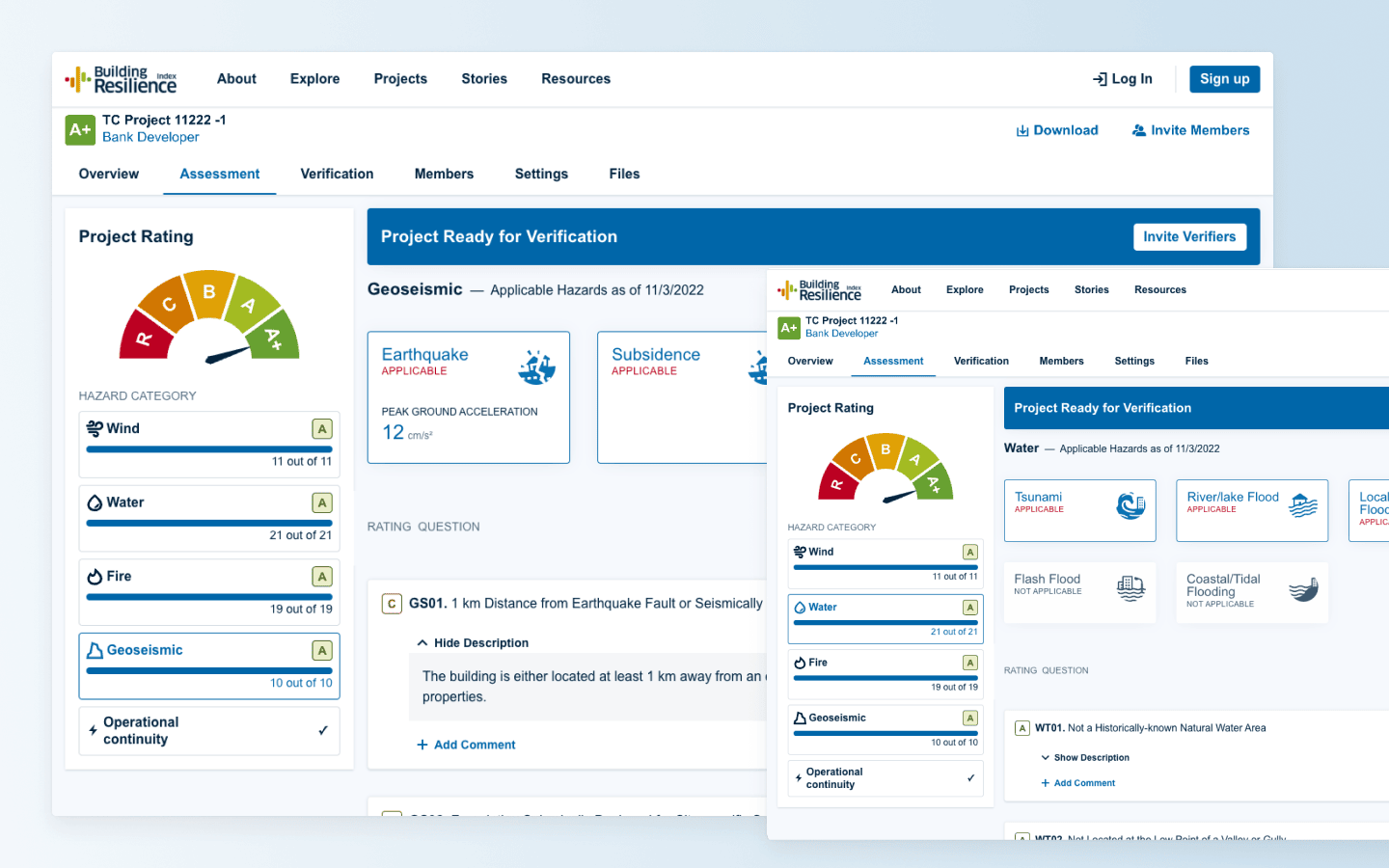Open Assessment tab in back window
The height and width of the screenshot is (868, 1389).
(x=220, y=175)
